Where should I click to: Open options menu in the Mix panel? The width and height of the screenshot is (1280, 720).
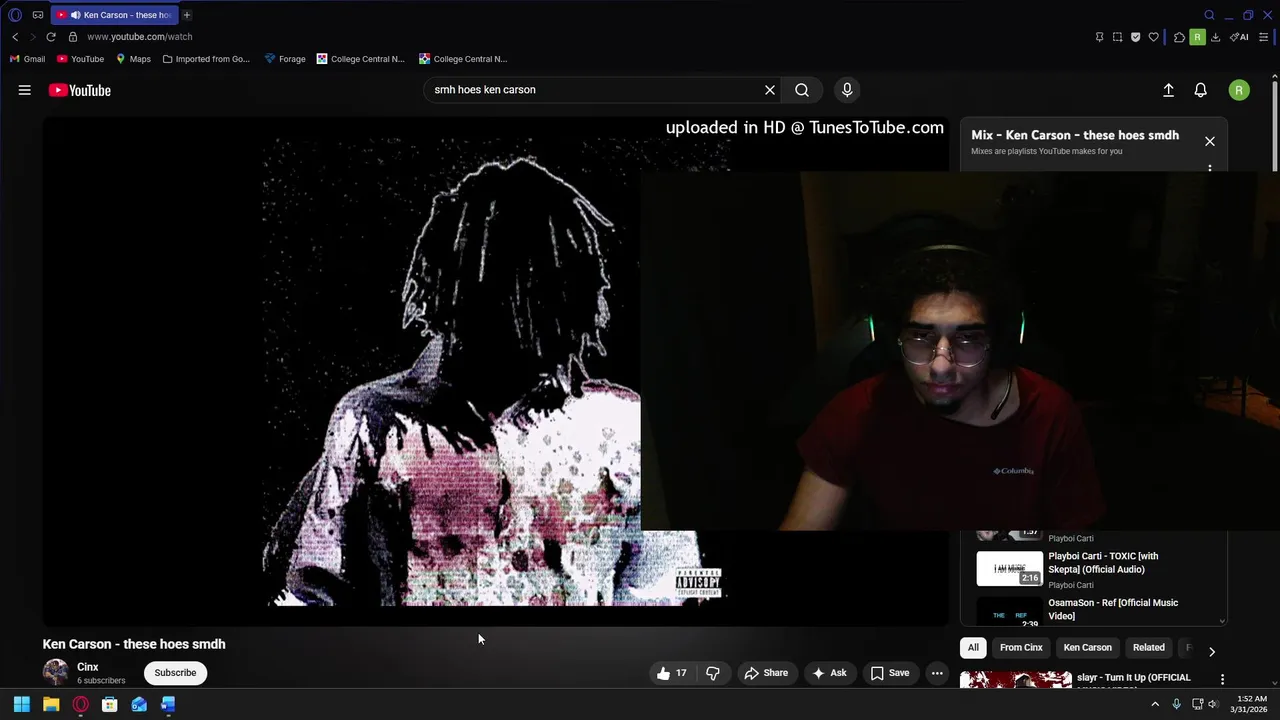pyautogui.click(x=1210, y=167)
